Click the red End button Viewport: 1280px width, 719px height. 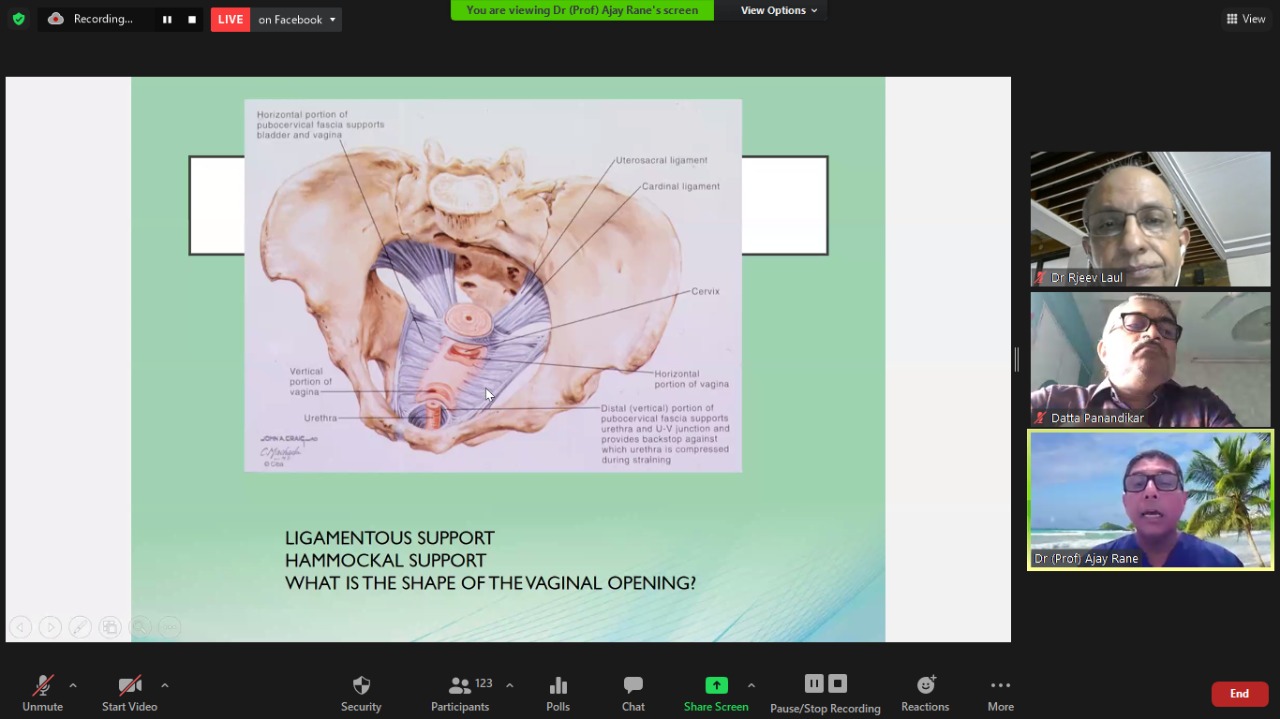[x=1239, y=694]
